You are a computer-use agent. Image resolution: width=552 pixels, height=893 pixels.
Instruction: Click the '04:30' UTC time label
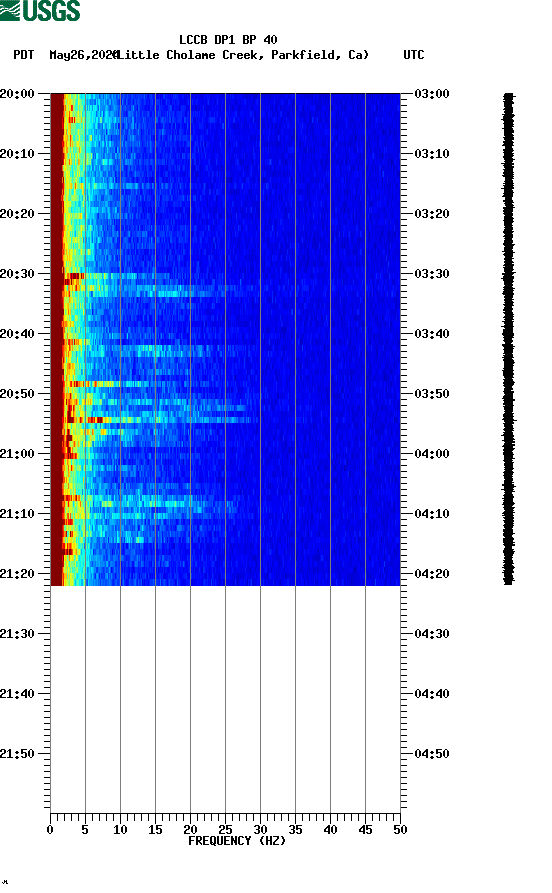(432, 634)
